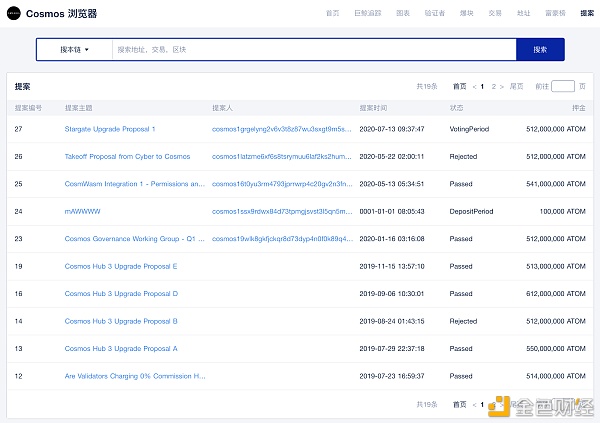Open 首页 in the top navigation bar

(333, 13)
